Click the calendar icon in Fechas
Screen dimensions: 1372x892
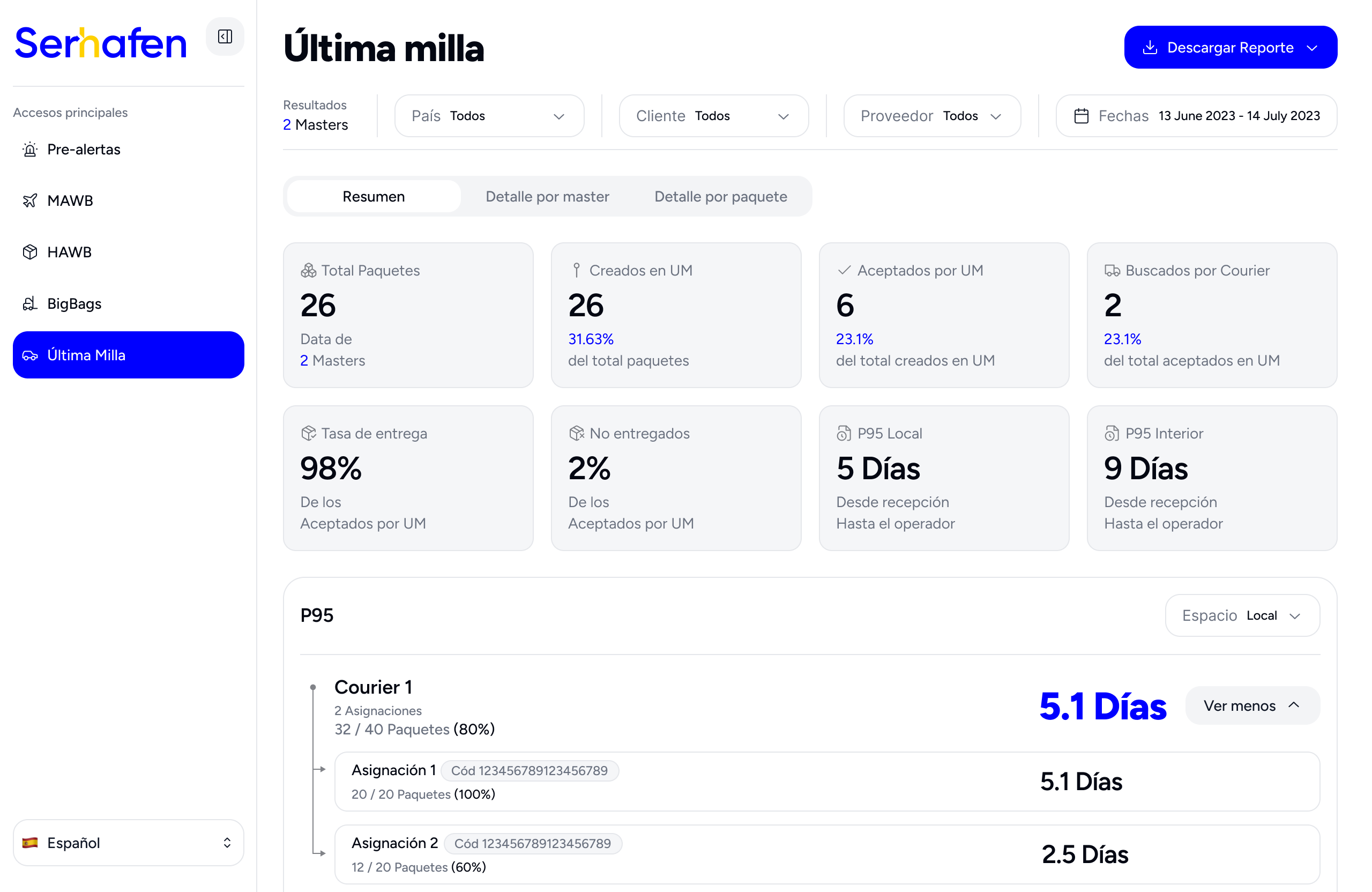click(x=1082, y=116)
